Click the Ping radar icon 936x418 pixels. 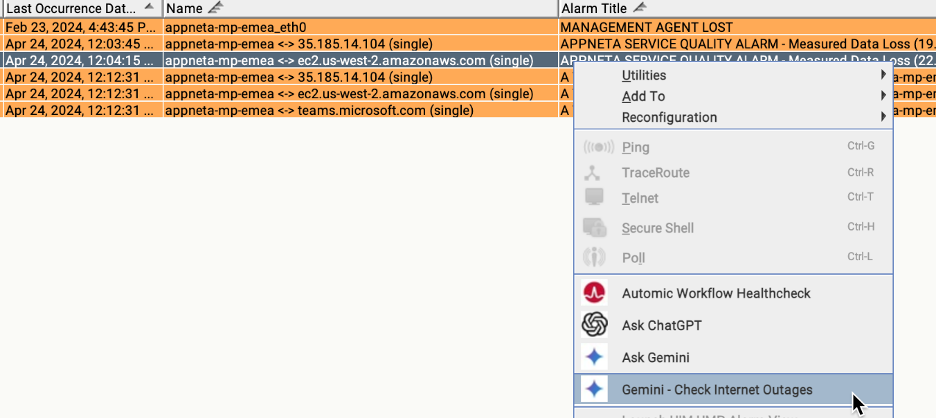point(595,148)
